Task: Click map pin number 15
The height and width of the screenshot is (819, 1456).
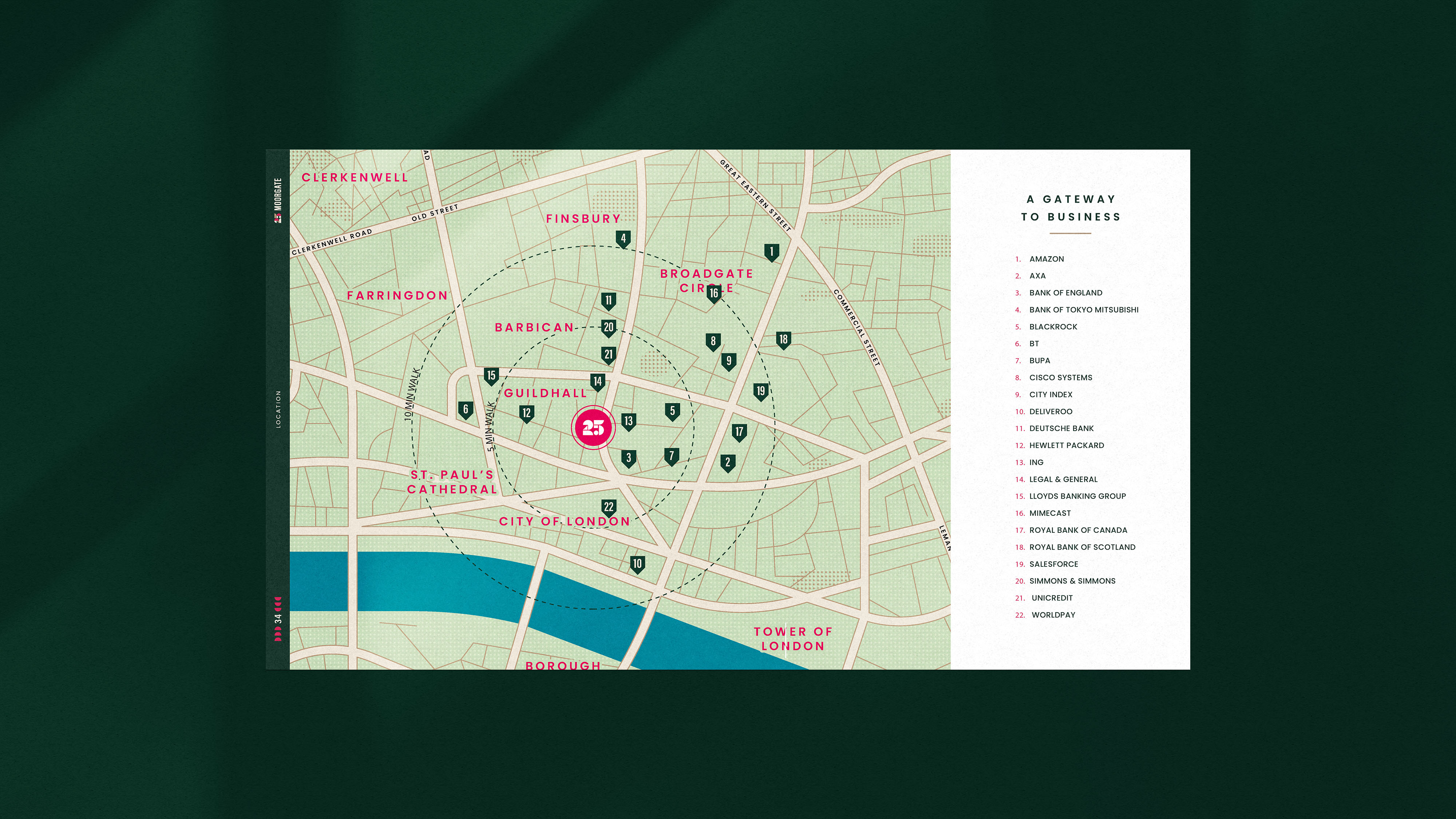Action: tap(491, 375)
